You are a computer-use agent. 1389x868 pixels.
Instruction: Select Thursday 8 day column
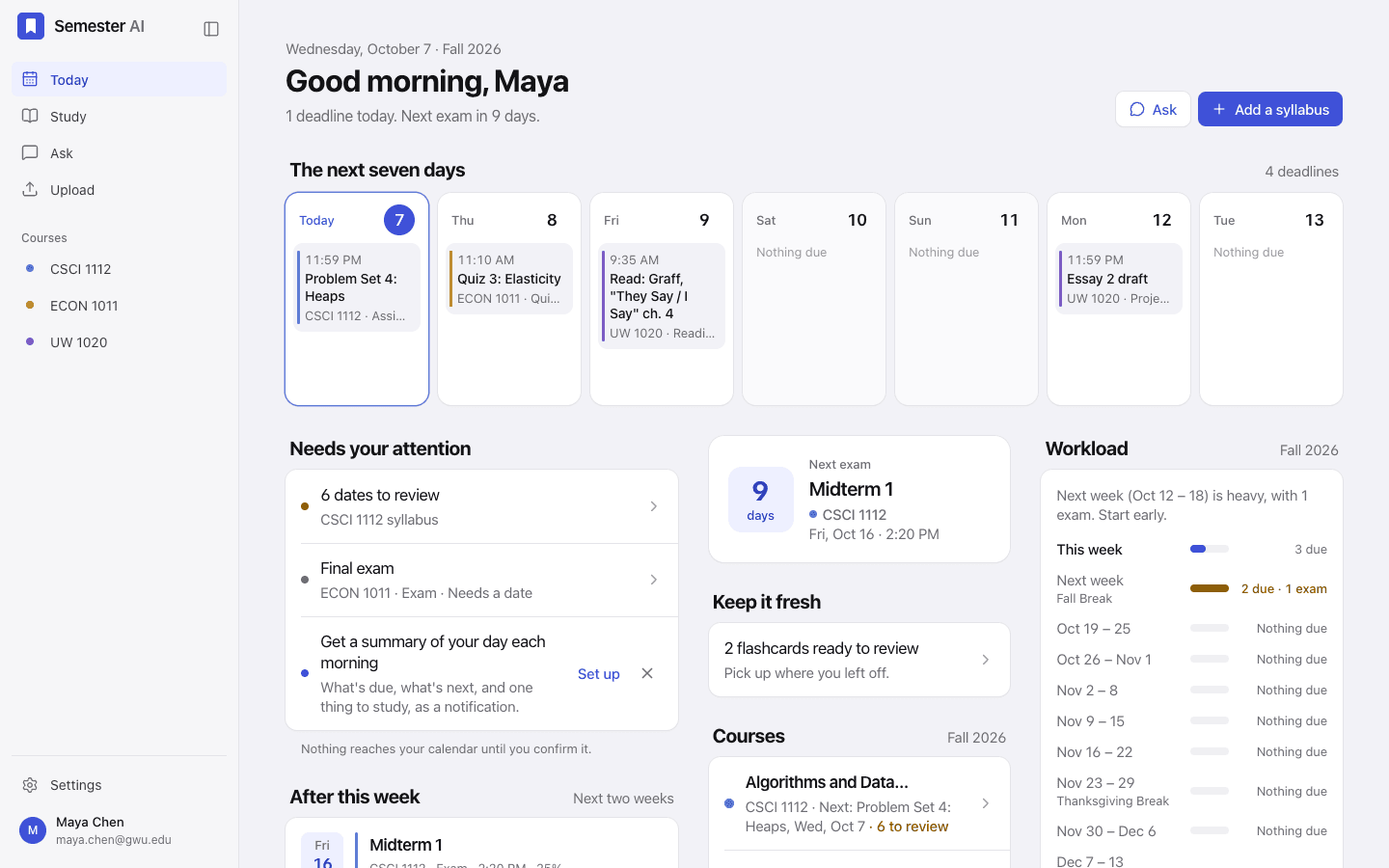click(x=509, y=299)
